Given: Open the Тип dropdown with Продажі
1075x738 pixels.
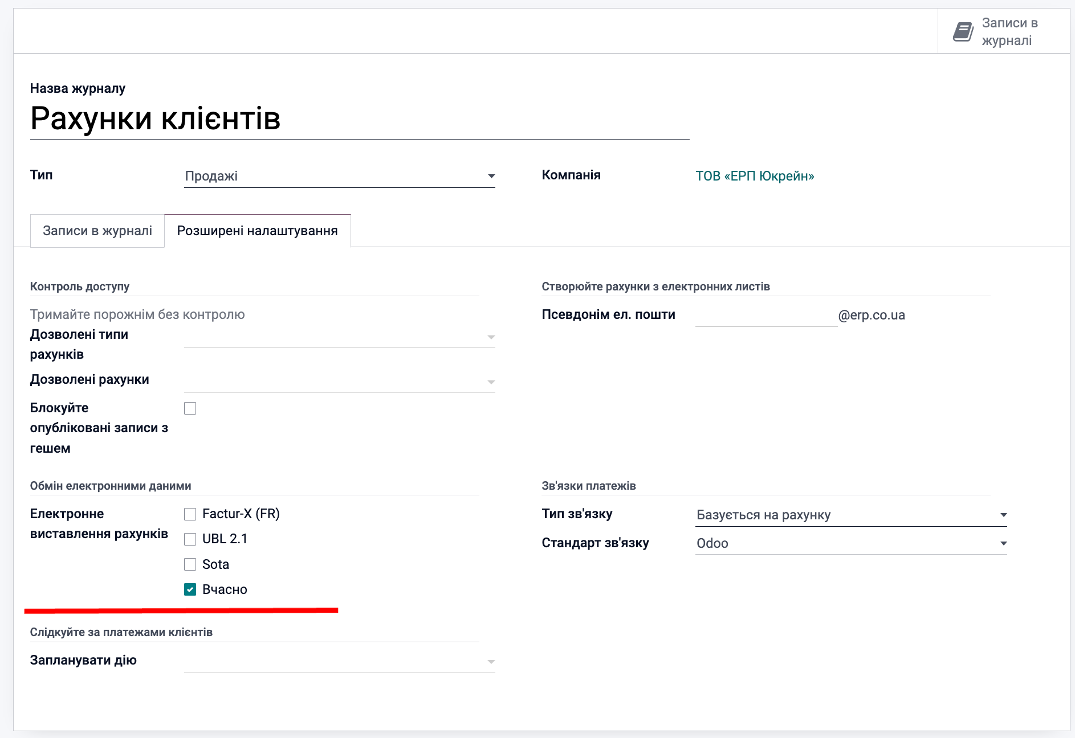Looking at the screenshot, I should point(339,176).
